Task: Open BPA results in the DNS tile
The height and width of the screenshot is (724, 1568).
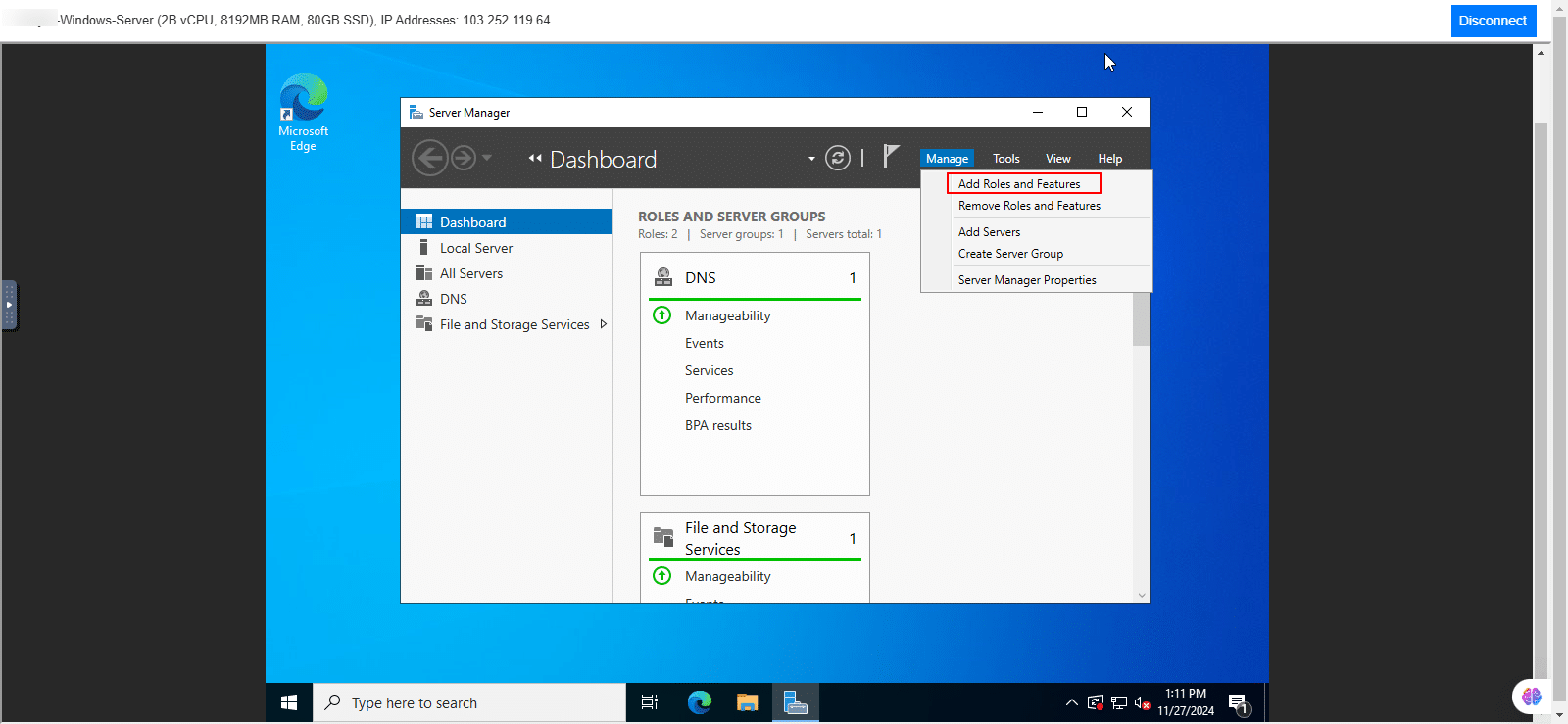Action: click(718, 425)
